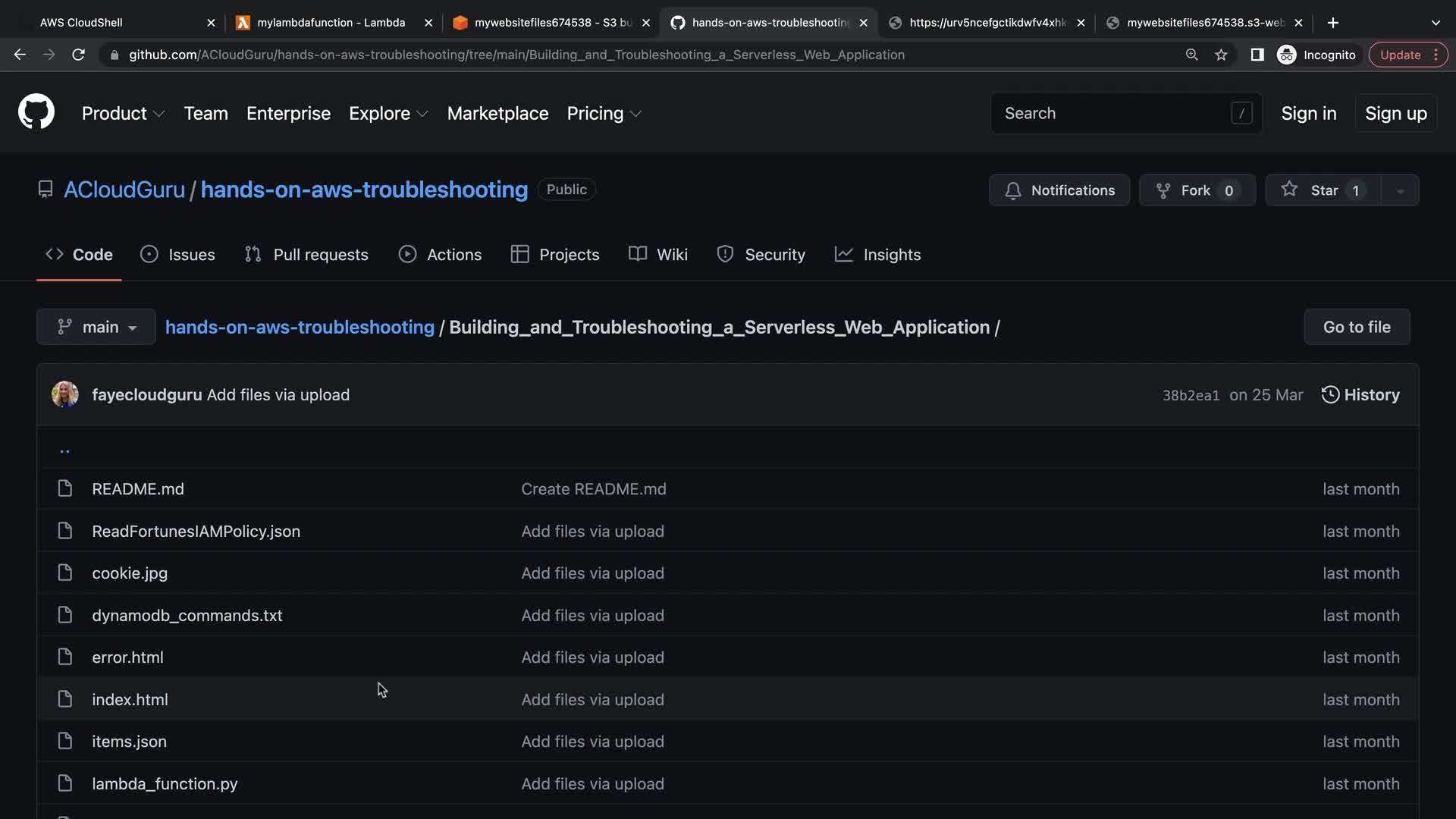Switch to the Issues tab
The image size is (1456, 819).
tap(177, 255)
